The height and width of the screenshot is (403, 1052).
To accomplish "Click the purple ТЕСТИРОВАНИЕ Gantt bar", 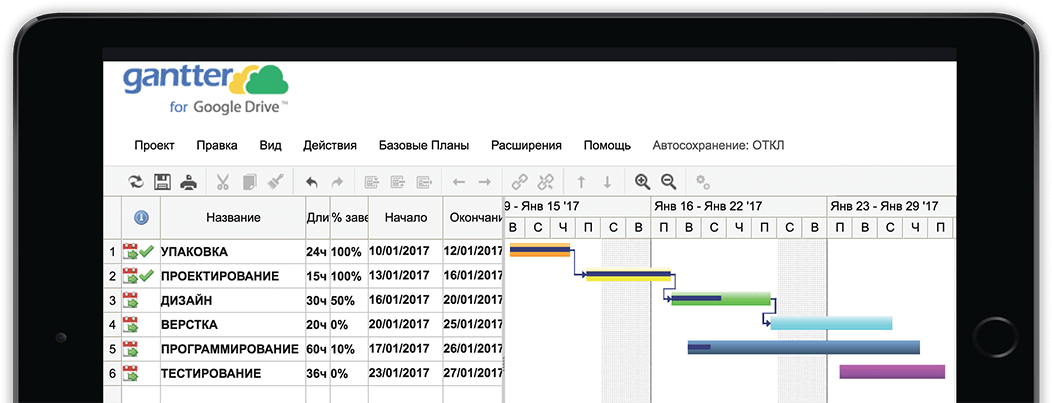I will pos(892,371).
